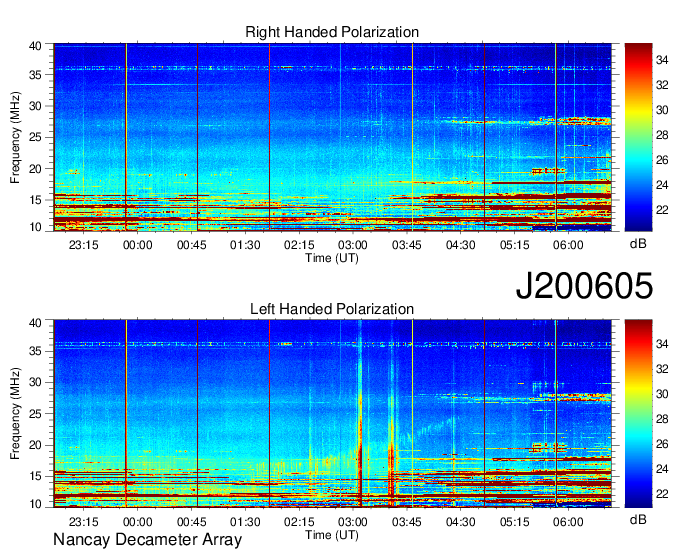
Task: Click the 40 MHz tick label on bottom plot
Action: coord(35,323)
